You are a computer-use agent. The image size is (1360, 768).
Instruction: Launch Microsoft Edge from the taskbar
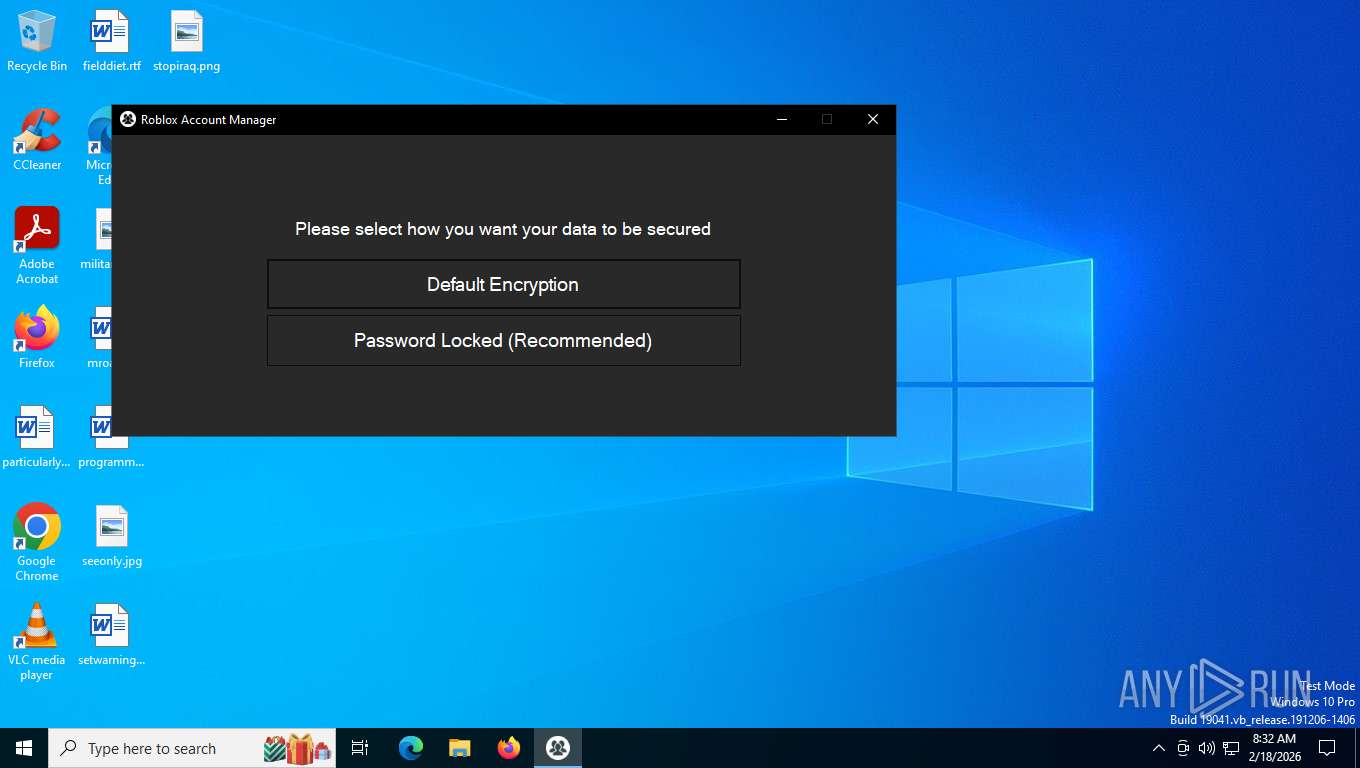pyautogui.click(x=411, y=748)
